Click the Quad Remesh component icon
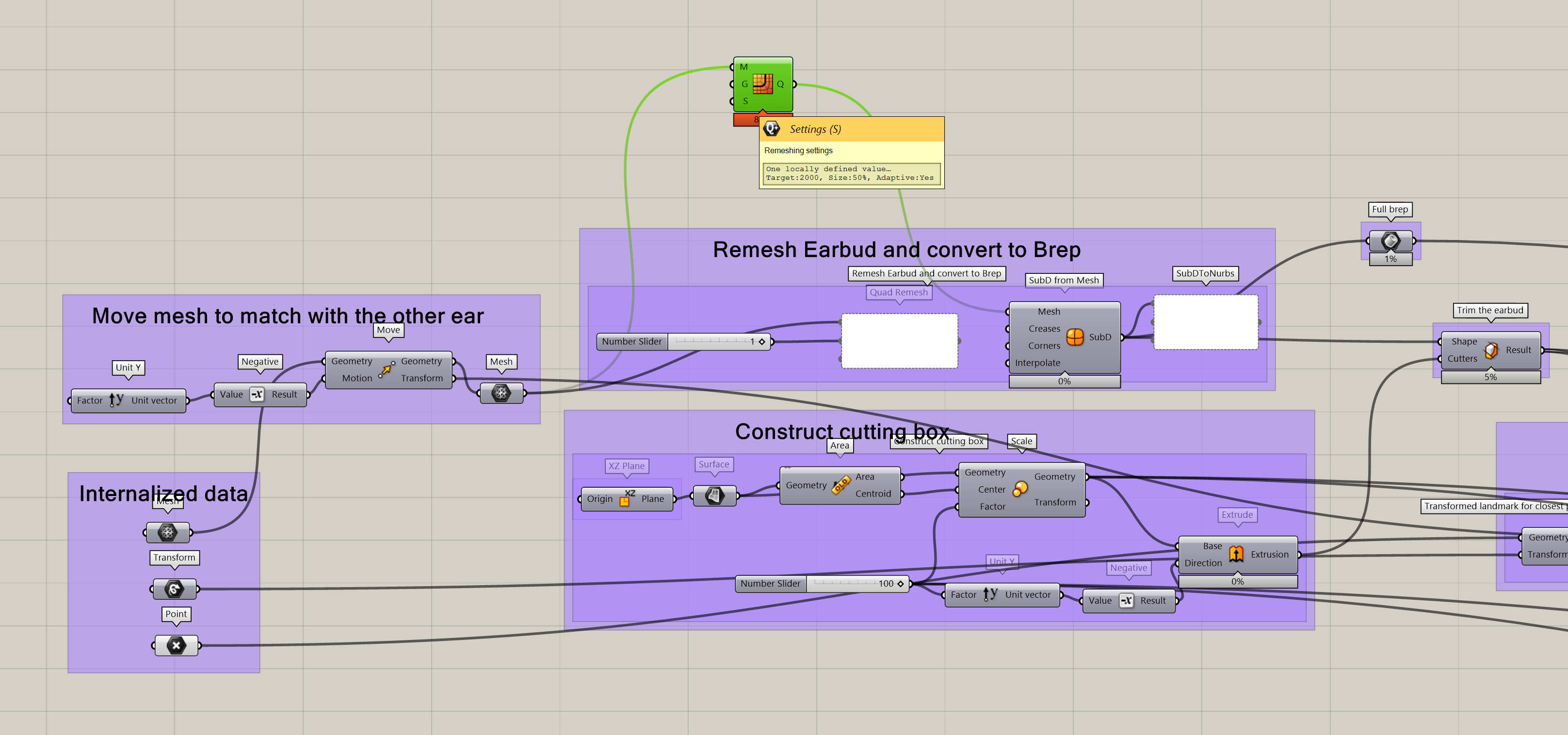 pyautogui.click(x=763, y=83)
